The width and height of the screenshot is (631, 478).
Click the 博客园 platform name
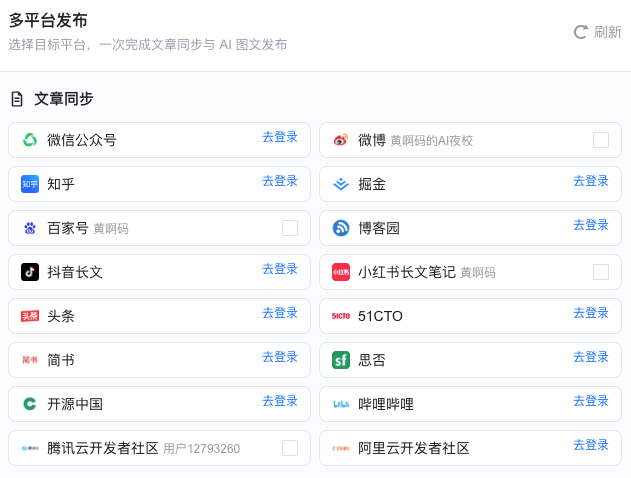point(379,228)
